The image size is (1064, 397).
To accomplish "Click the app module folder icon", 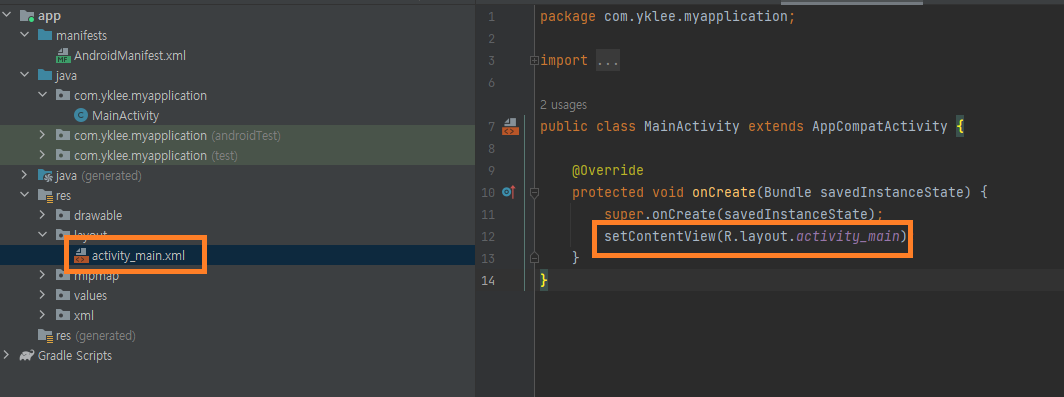I will click(27, 16).
